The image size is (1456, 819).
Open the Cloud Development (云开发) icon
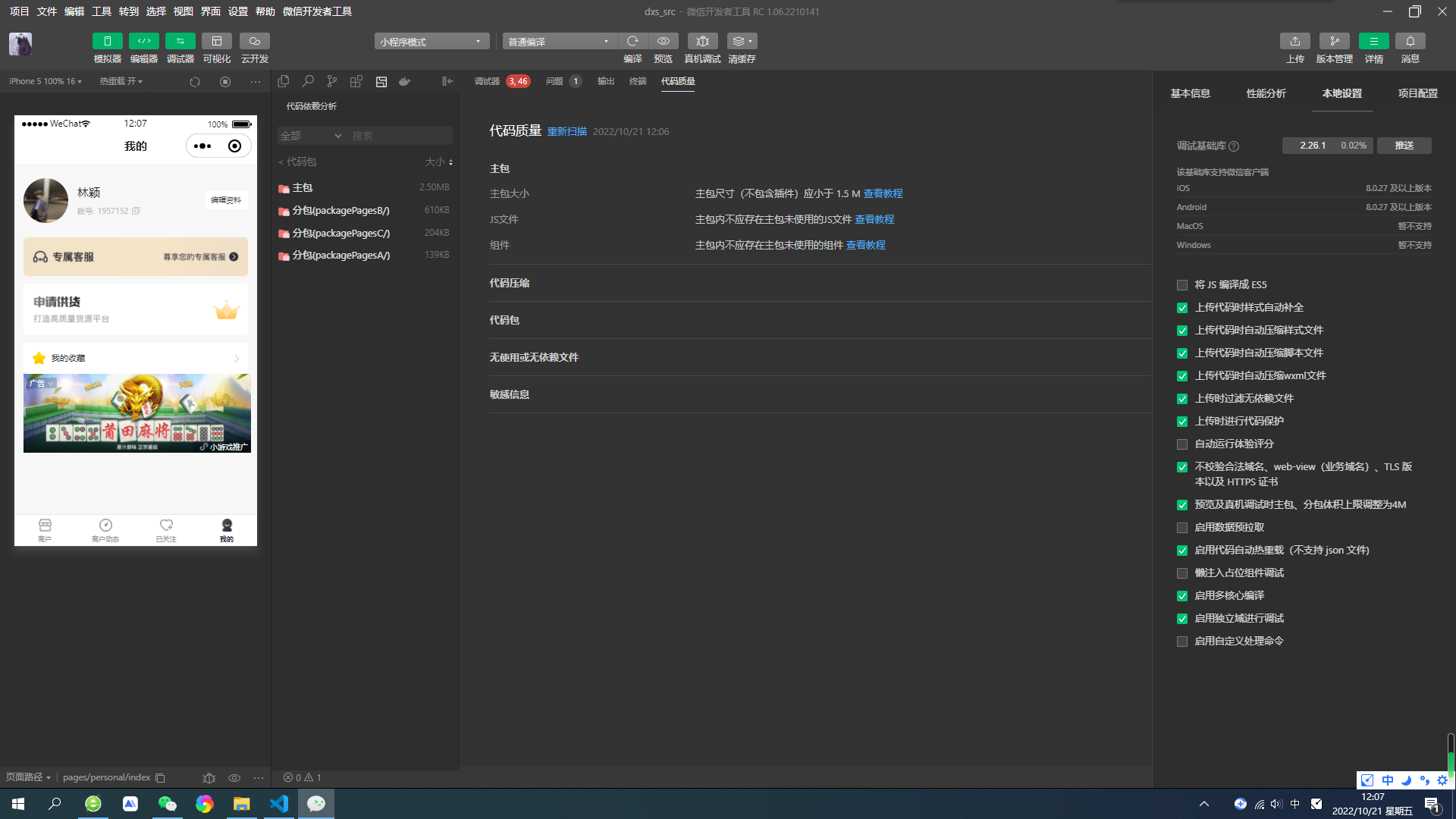pos(254,41)
